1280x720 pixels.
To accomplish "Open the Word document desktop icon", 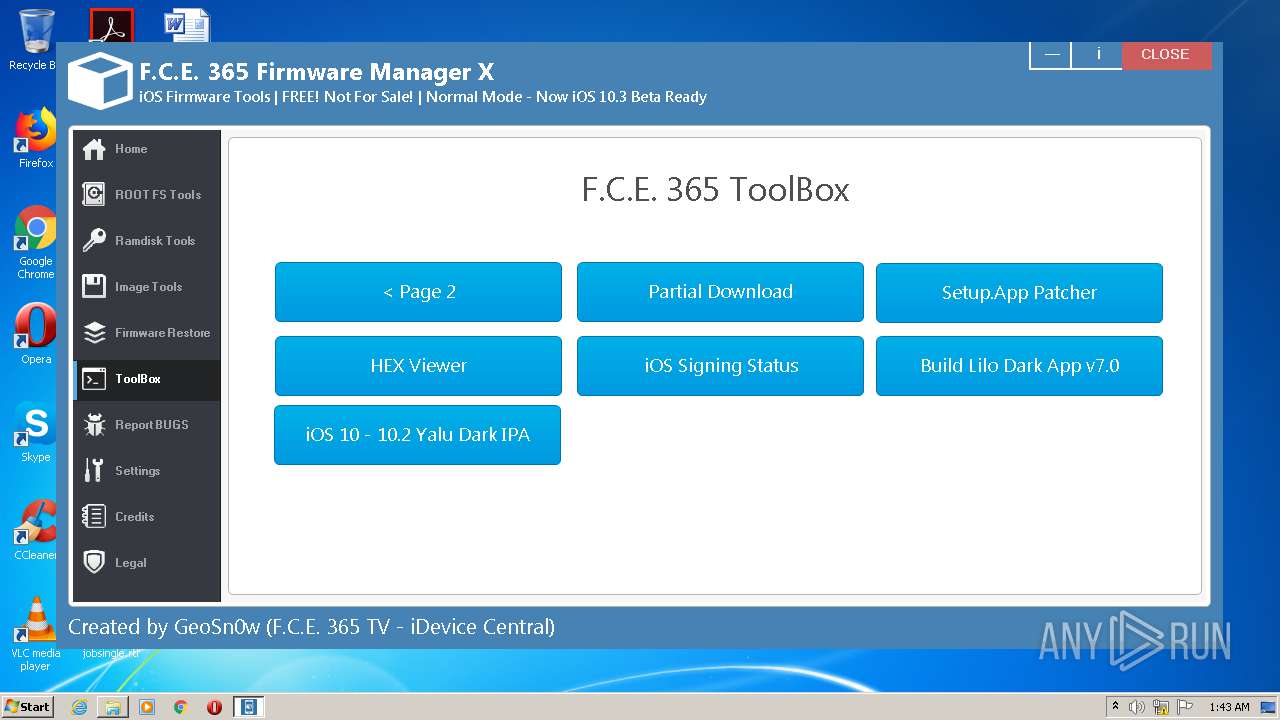I will point(187,25).
